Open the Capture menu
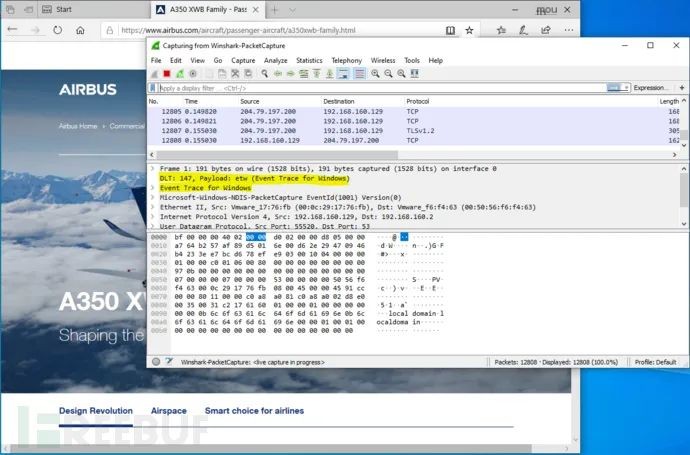This screenshot has width=690, height=455. click(x=243, y=60)
